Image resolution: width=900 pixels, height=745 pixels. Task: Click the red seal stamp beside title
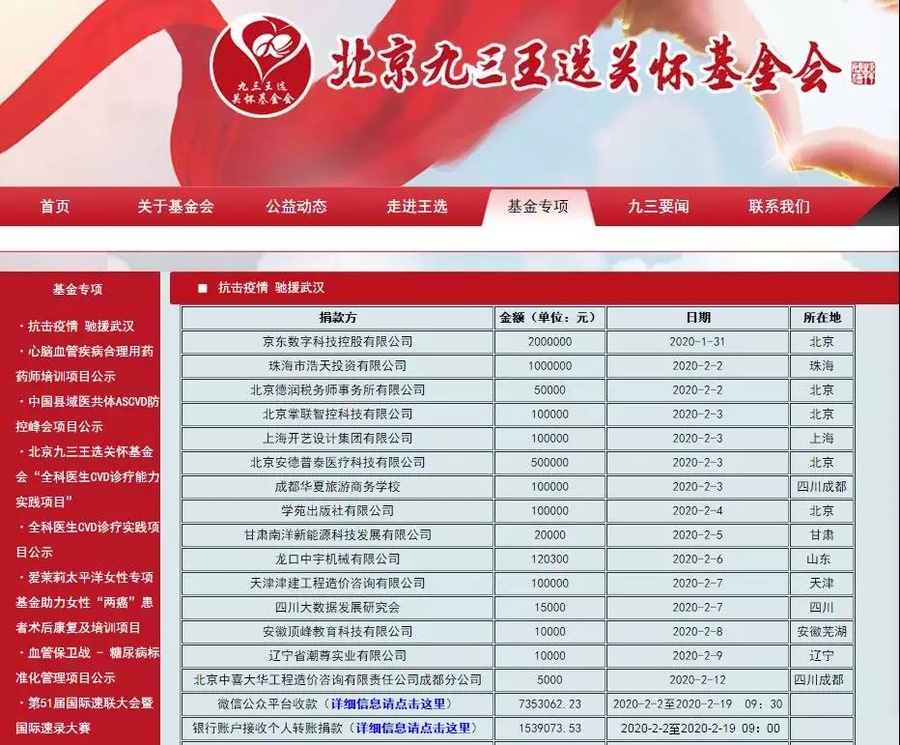861,73
